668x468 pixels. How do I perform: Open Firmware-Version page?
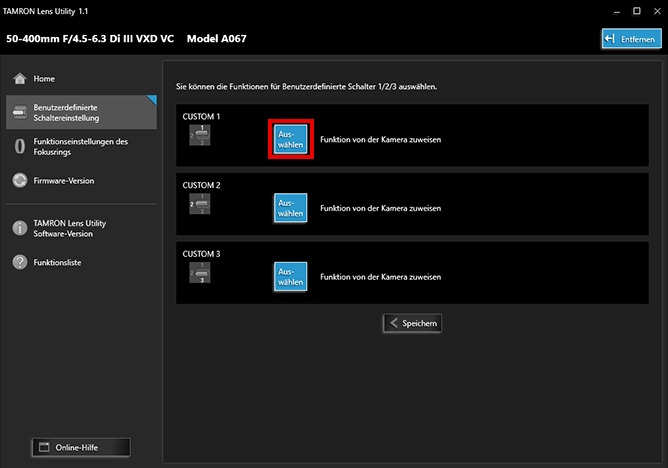pos(81,181)
